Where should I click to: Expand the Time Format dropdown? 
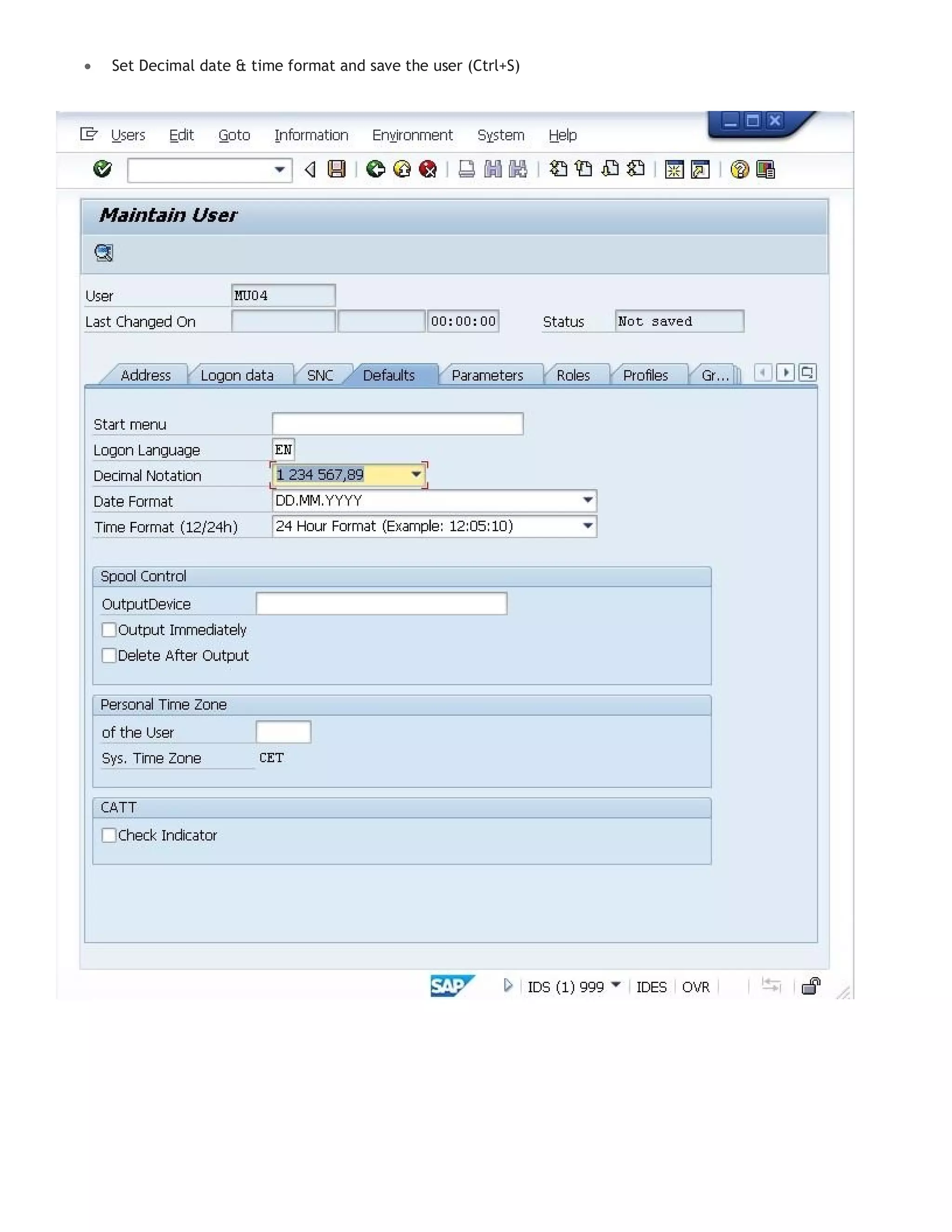[x=588, y=526]
